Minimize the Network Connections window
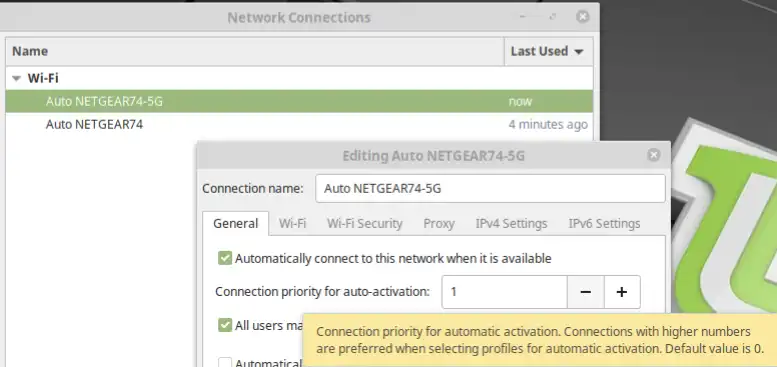The image size is (777, 367). coord(522,17)
